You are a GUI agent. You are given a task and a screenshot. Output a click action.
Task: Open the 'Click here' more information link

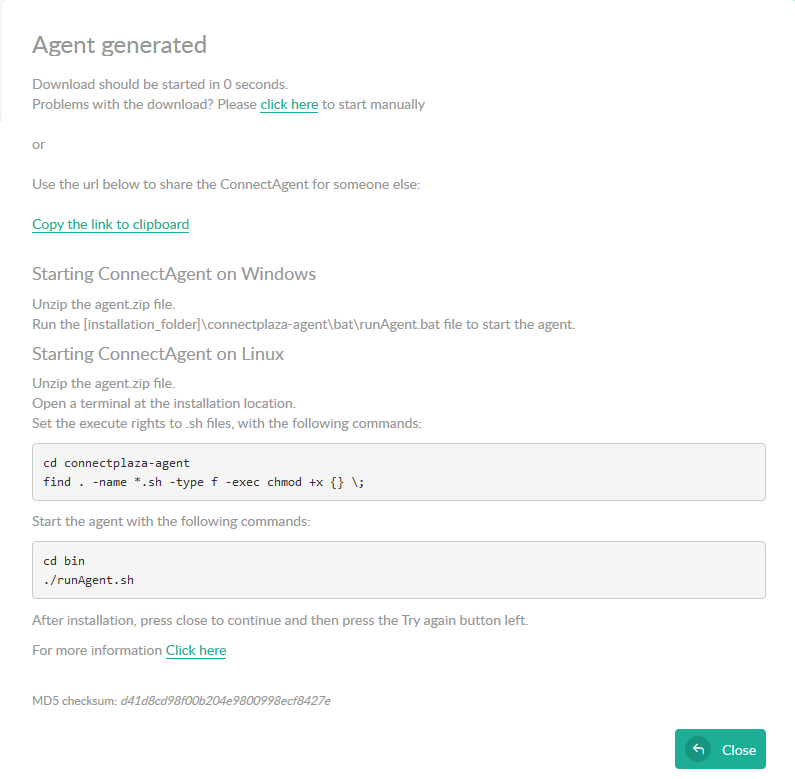click(196, 650)
